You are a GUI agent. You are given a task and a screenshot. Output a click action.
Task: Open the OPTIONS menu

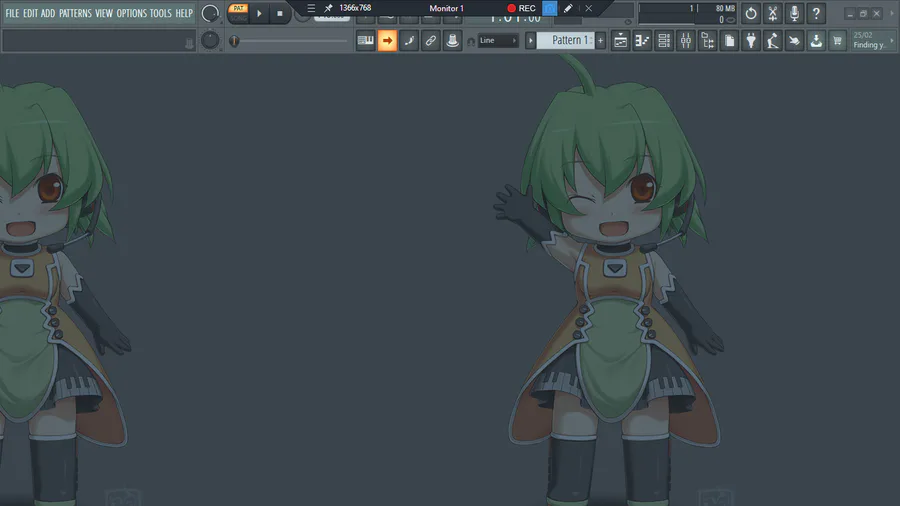click(131, 13)
